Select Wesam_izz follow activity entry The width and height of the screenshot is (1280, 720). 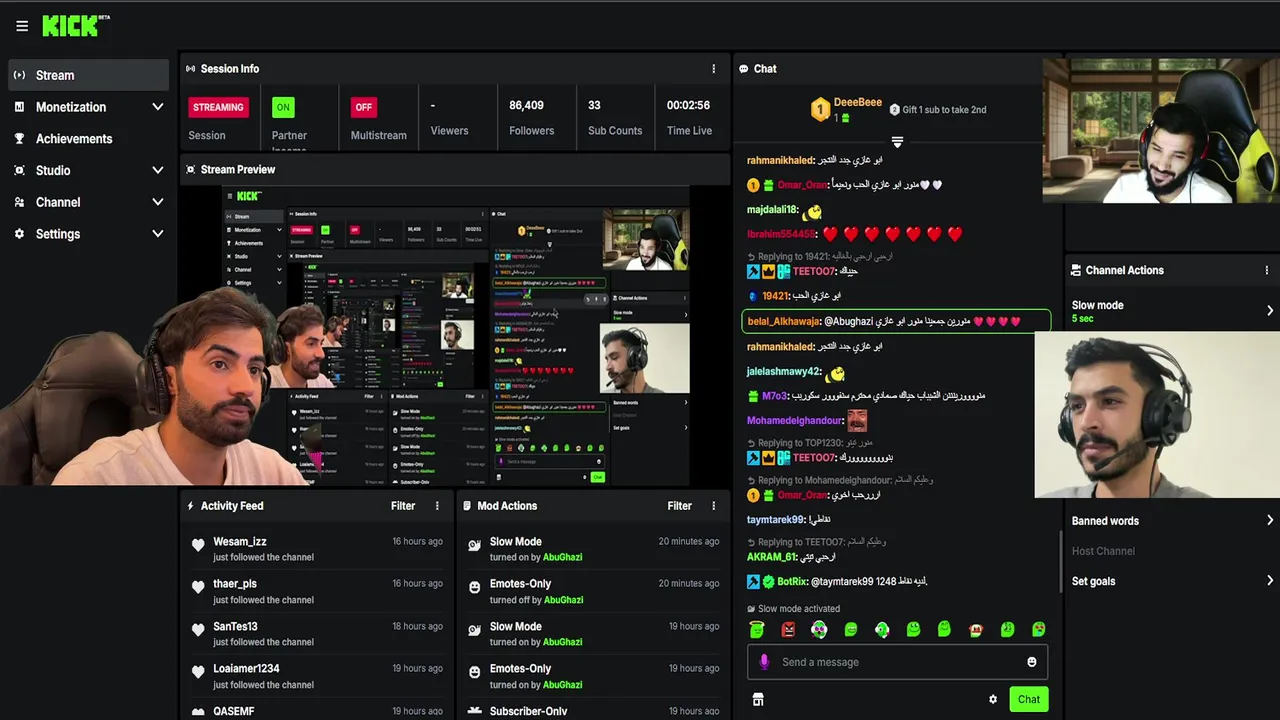[316, 549]
